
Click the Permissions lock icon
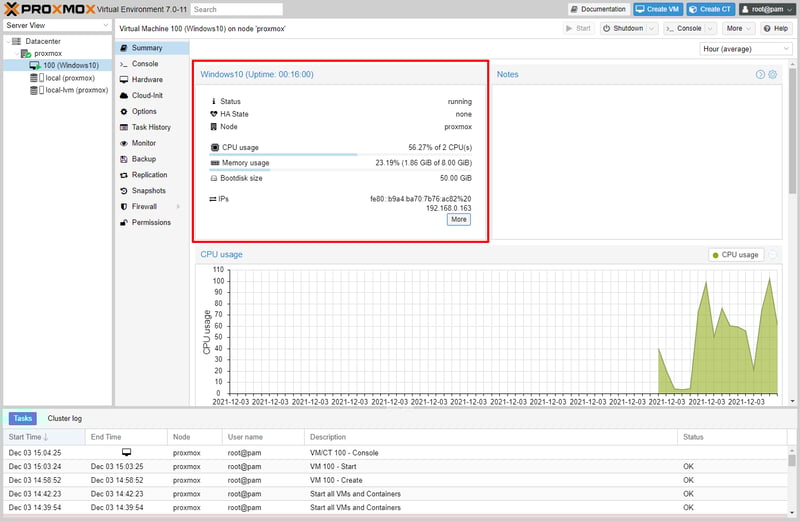tap(123, 222)
